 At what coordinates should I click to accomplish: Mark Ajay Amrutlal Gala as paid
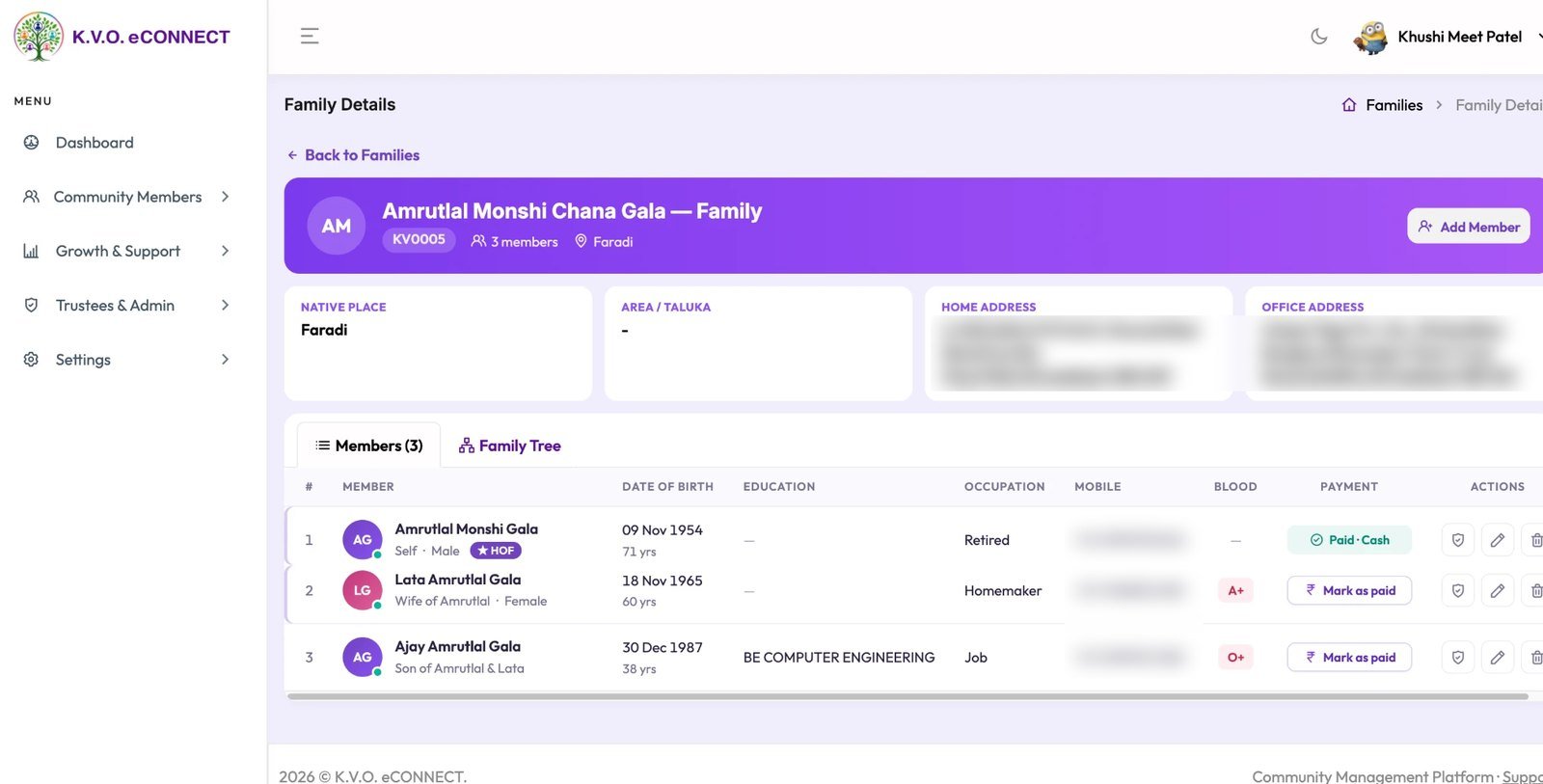(1349, 658)
